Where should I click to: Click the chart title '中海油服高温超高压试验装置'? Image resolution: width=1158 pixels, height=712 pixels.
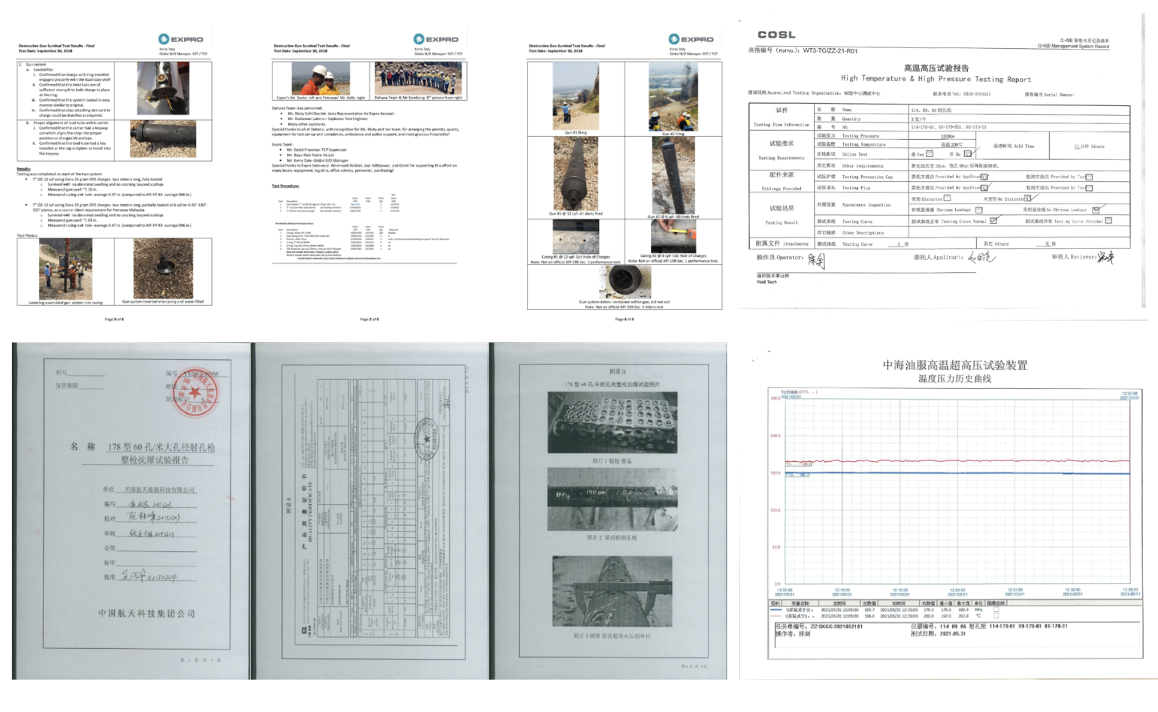(955, 365)
